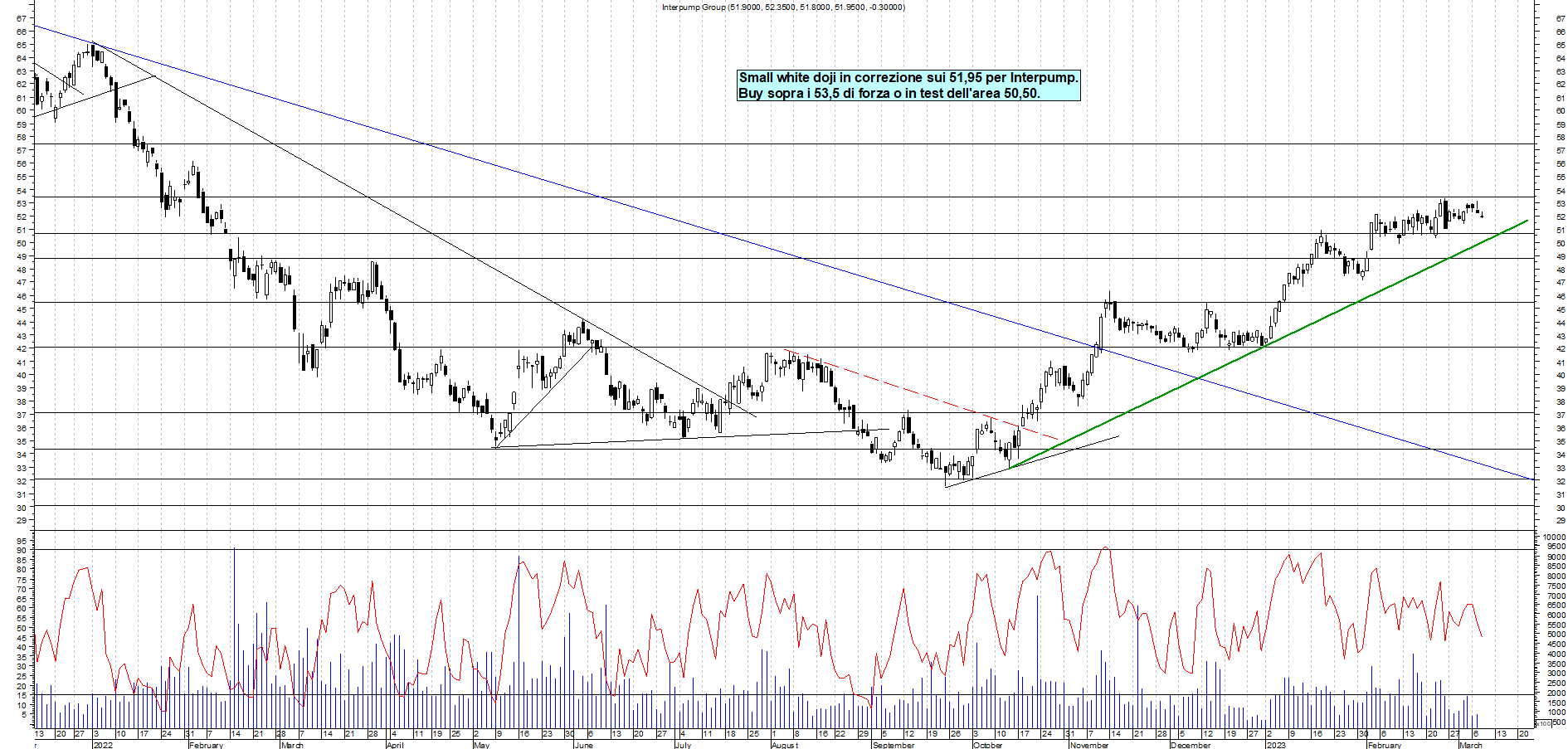Click the '90' oscillator scale label
The image size is (1568, 749).
click(21, 550)
